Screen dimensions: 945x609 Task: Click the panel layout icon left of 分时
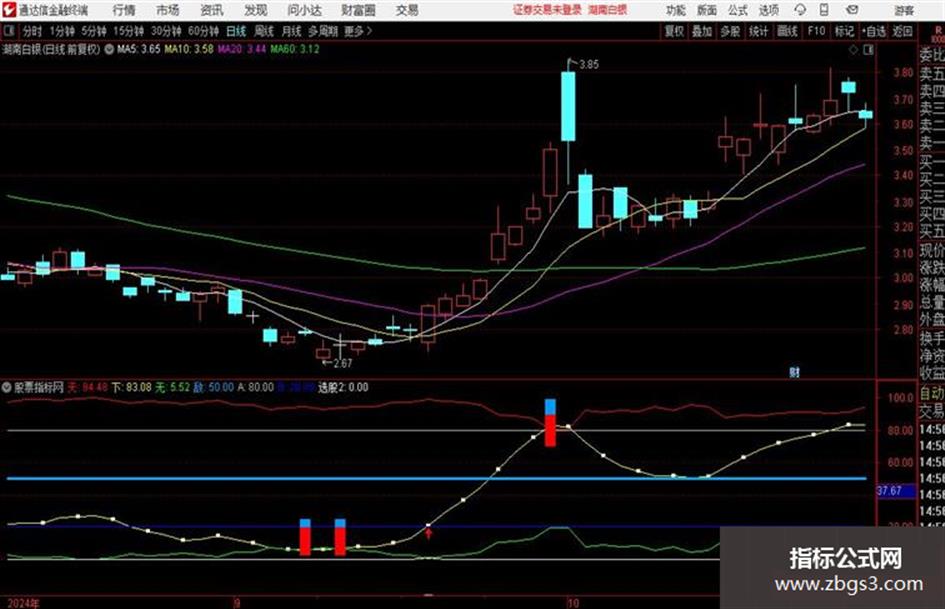point(8,31)
